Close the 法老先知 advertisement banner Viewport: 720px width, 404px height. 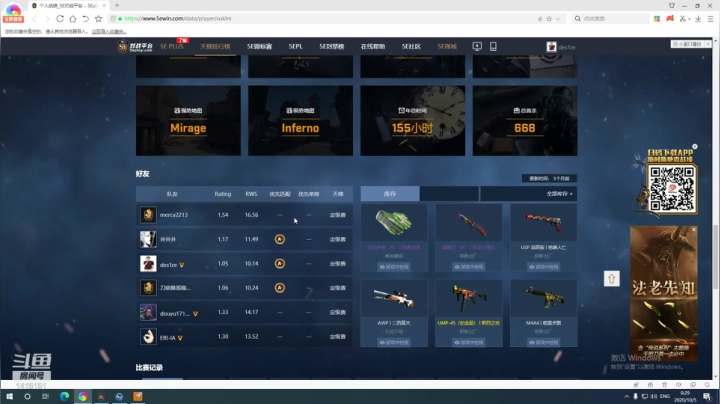[694, 229]
